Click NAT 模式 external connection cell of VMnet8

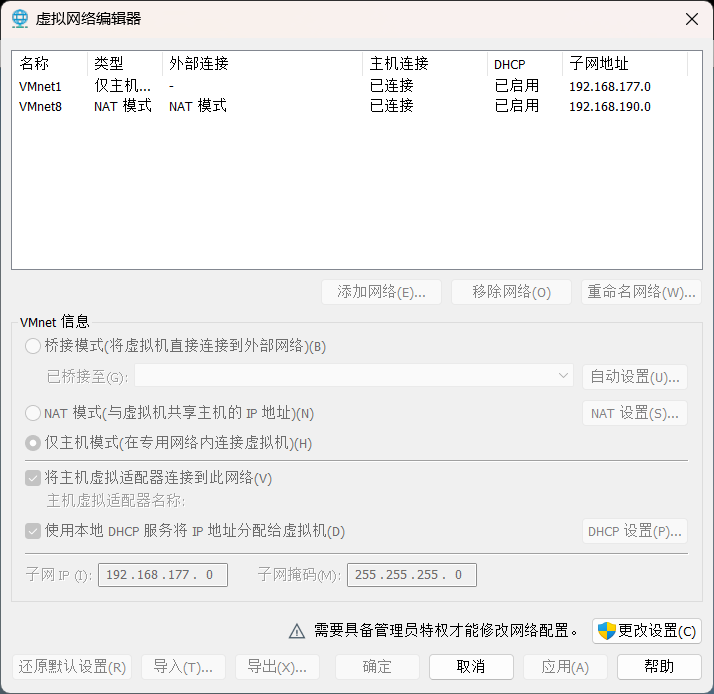198,106
